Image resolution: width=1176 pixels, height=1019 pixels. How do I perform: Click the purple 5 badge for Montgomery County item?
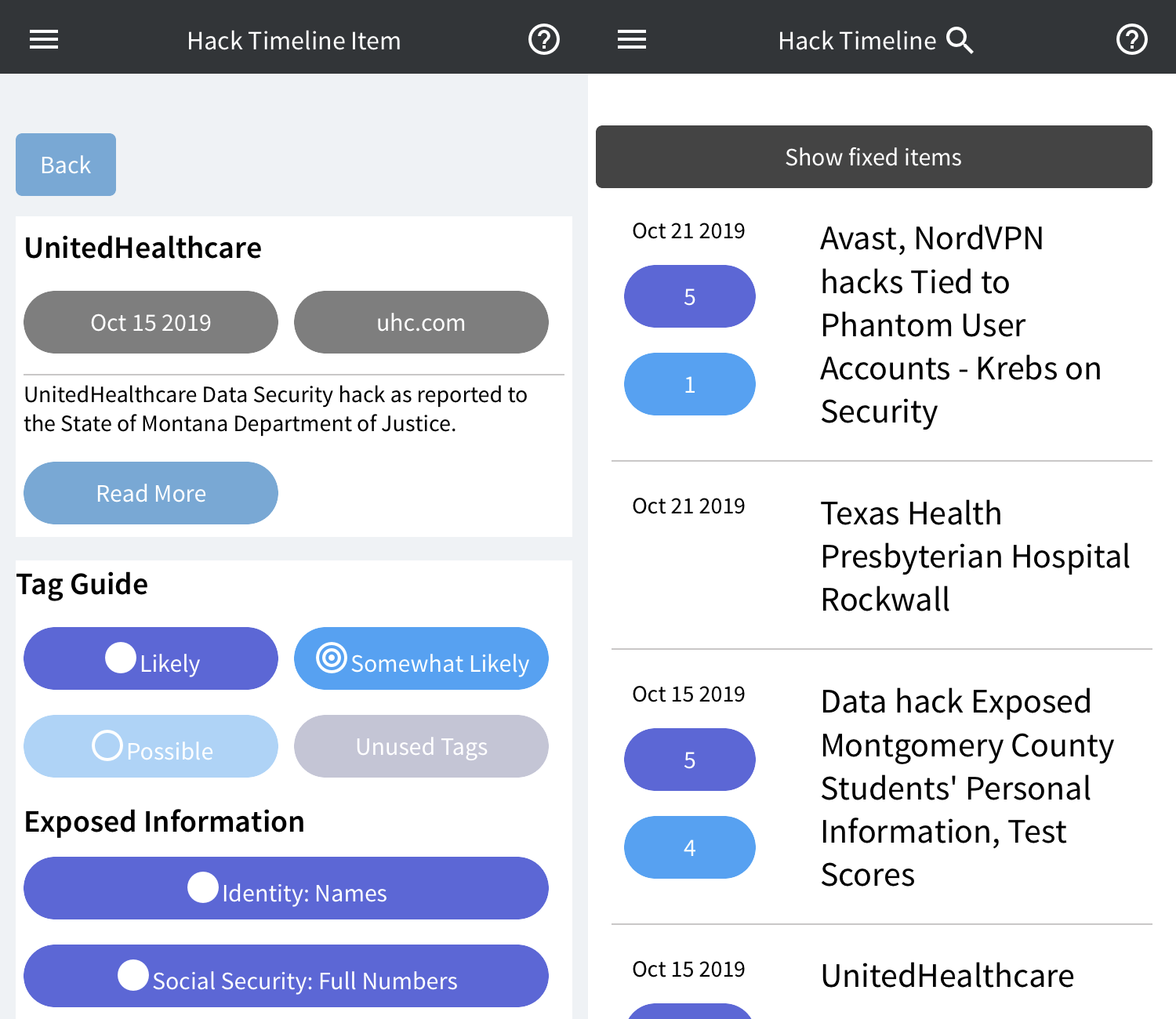[x=690, y=760]
